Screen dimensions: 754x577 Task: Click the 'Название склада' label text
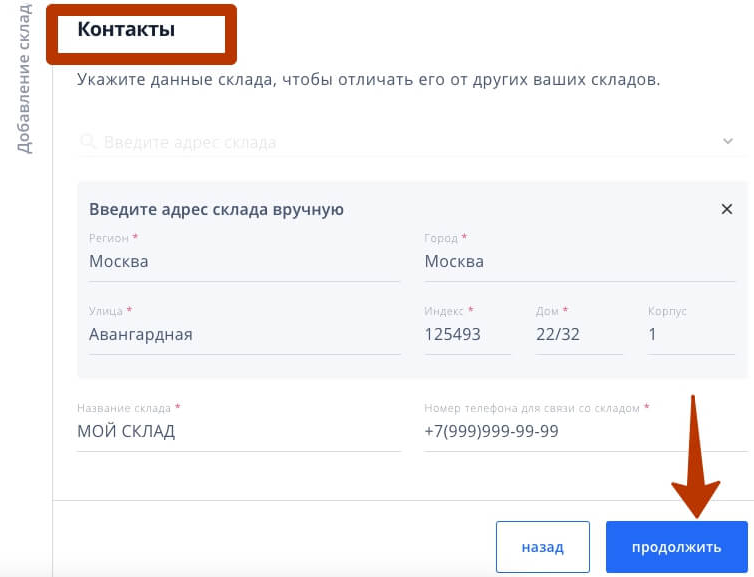coord(124,408)
